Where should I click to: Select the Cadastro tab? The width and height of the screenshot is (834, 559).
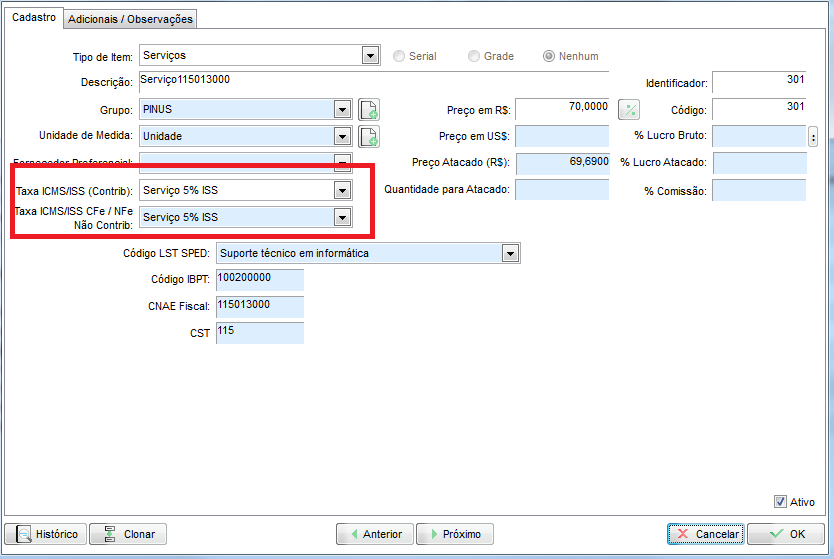pyautogui.click(x=33, y=18)
